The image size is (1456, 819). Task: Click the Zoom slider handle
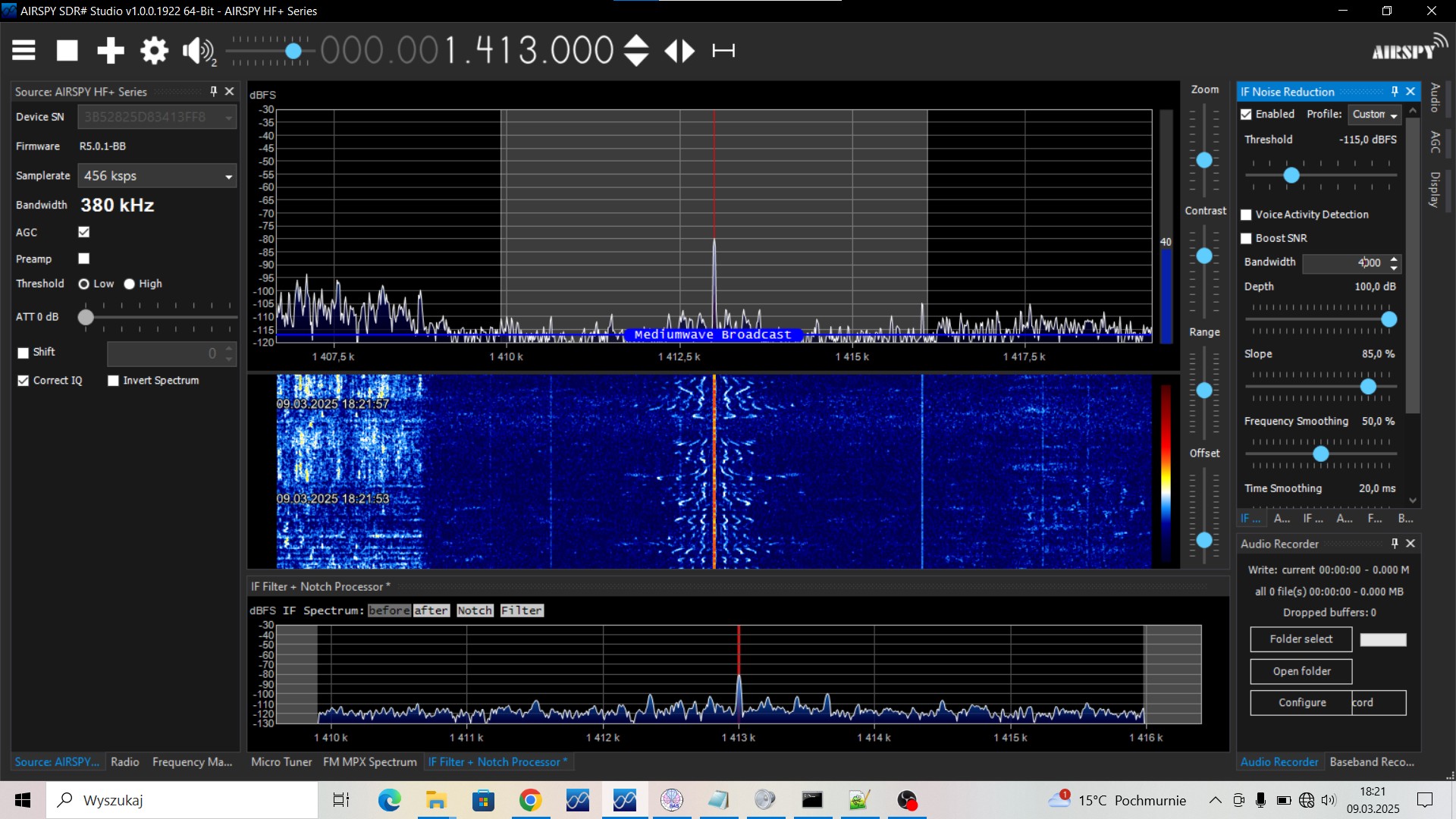[1204, 161]
